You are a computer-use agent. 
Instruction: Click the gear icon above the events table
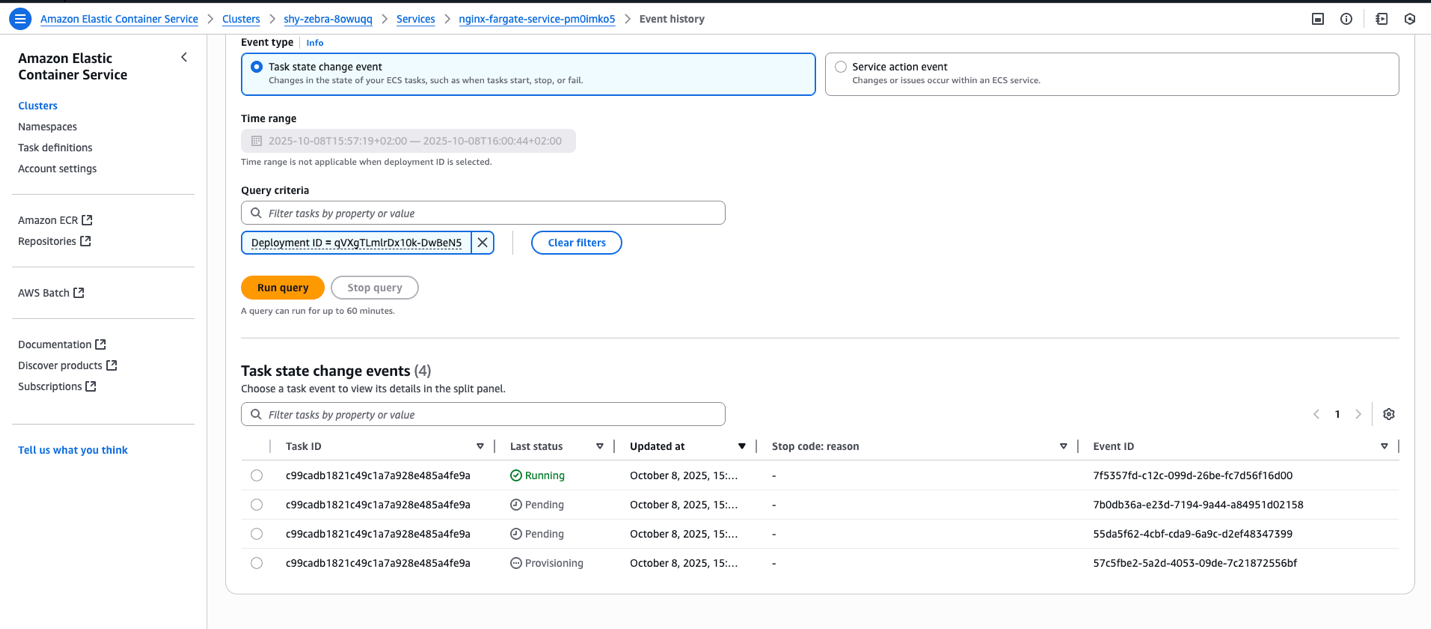[x=1388, y=413]
